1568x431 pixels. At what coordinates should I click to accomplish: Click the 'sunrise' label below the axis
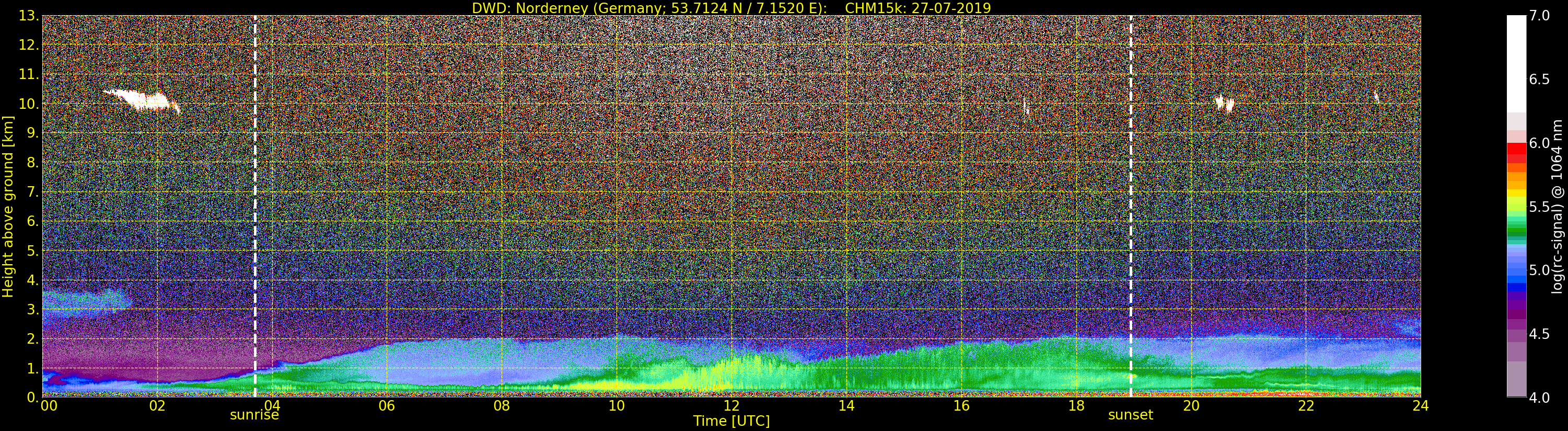point(254,415)
